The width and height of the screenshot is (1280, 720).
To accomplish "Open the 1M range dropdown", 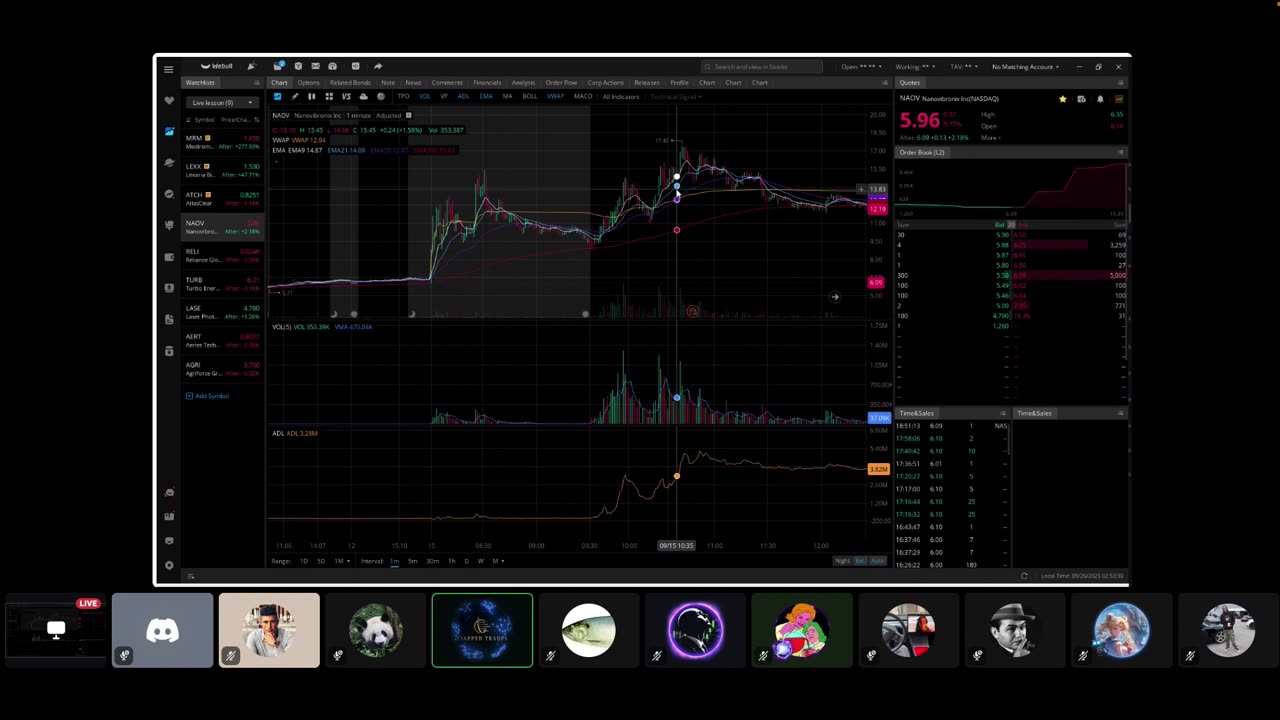I will (342, 561).
